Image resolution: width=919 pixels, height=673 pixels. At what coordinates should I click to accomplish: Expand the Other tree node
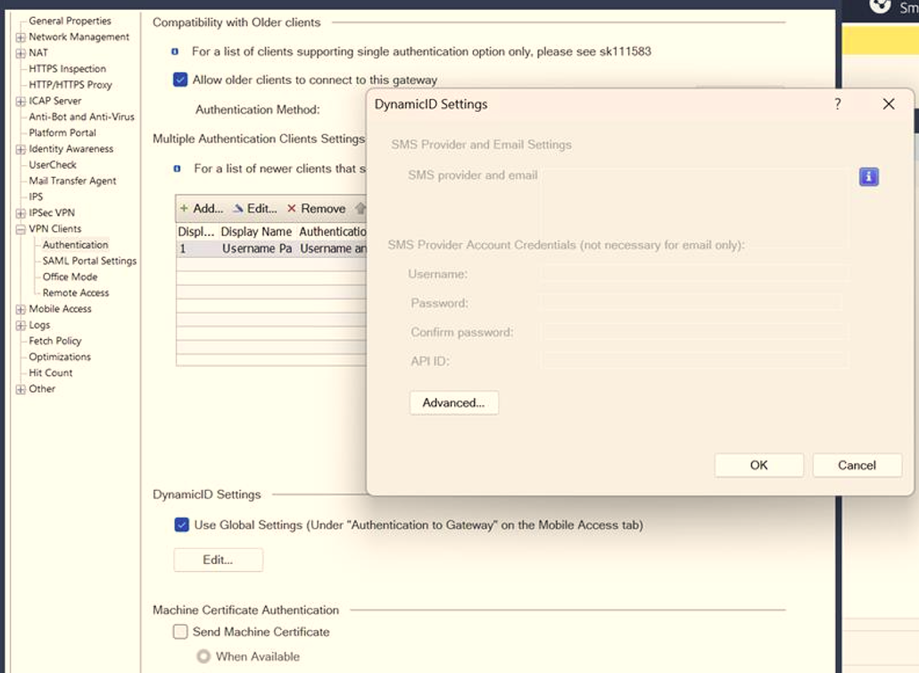tap(21, 389)
